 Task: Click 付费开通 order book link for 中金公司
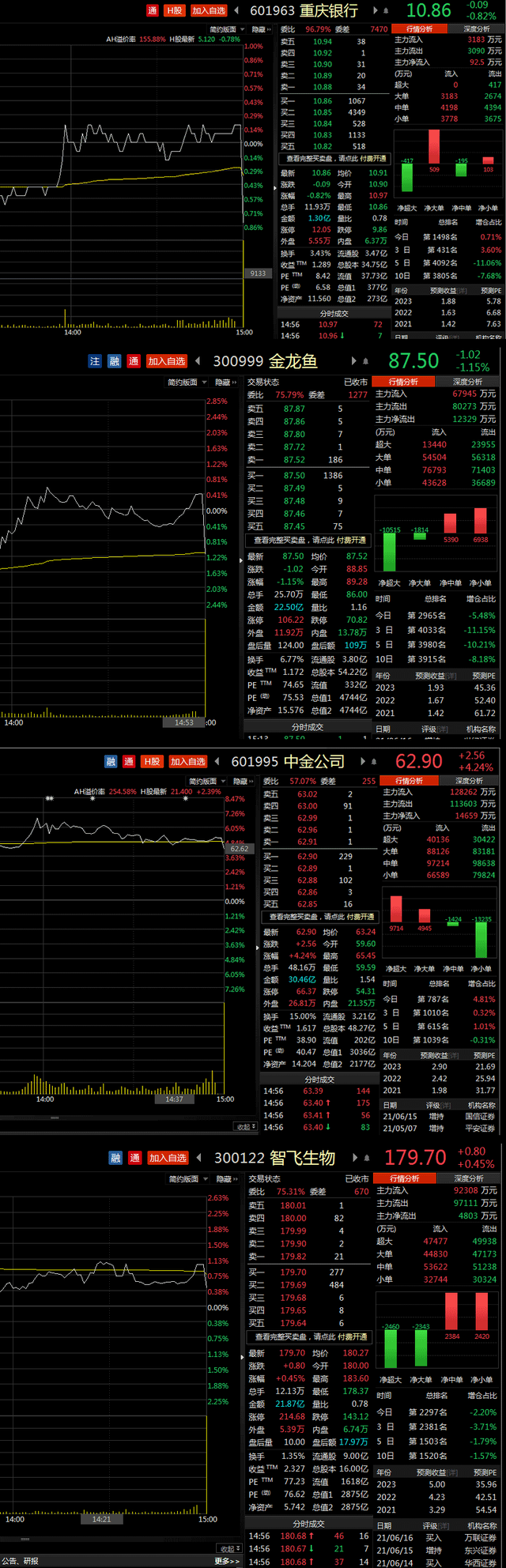pyautogui.click(x=361, y=917)
